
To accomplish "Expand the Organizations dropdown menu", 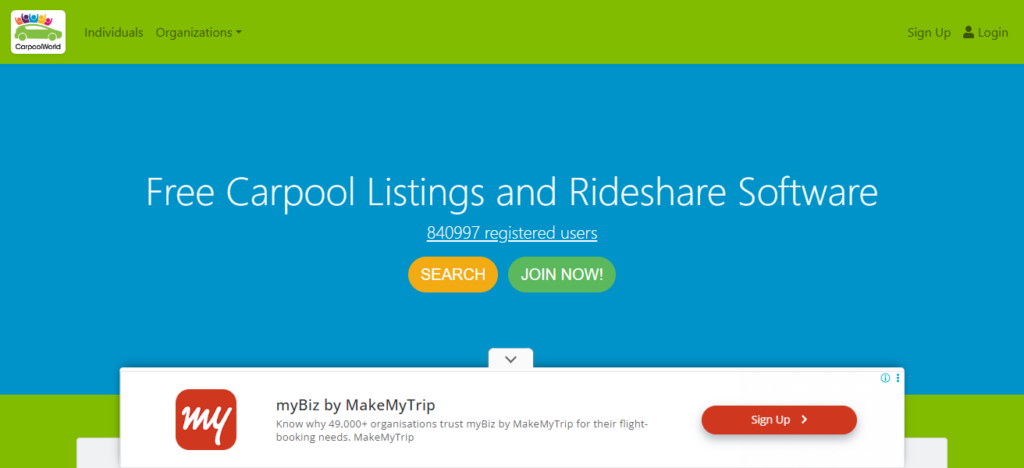I will coord(199,32).
